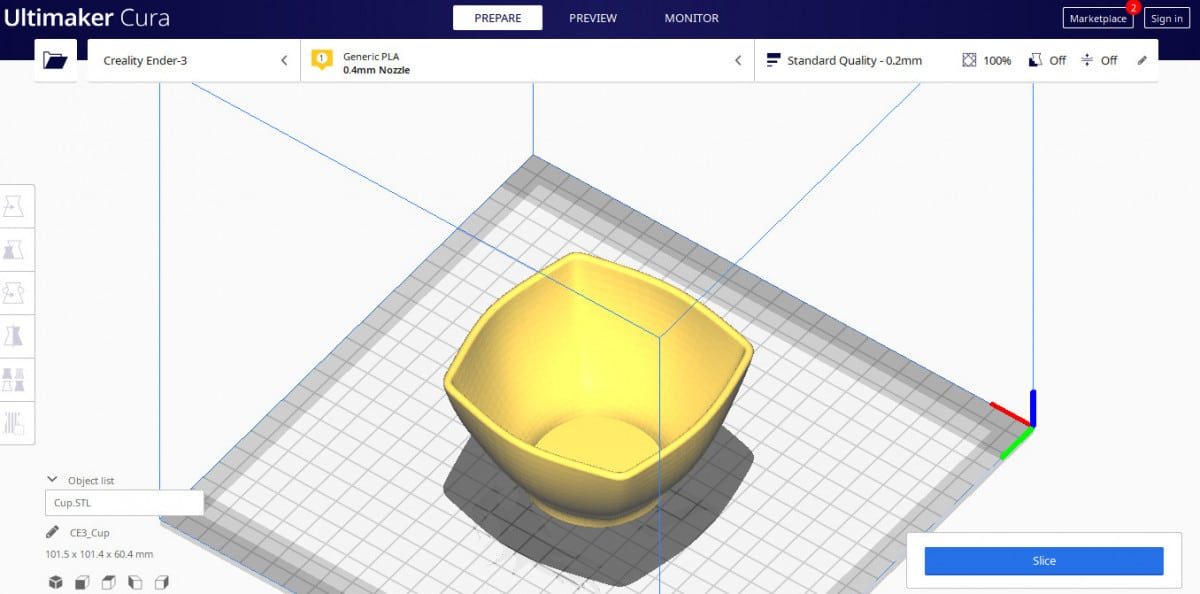Image resolution: width=1200 pixels, height=594 pixels.
Task: Click the red notification badge on Marketplace
Action: click(x=1133, y=7)
